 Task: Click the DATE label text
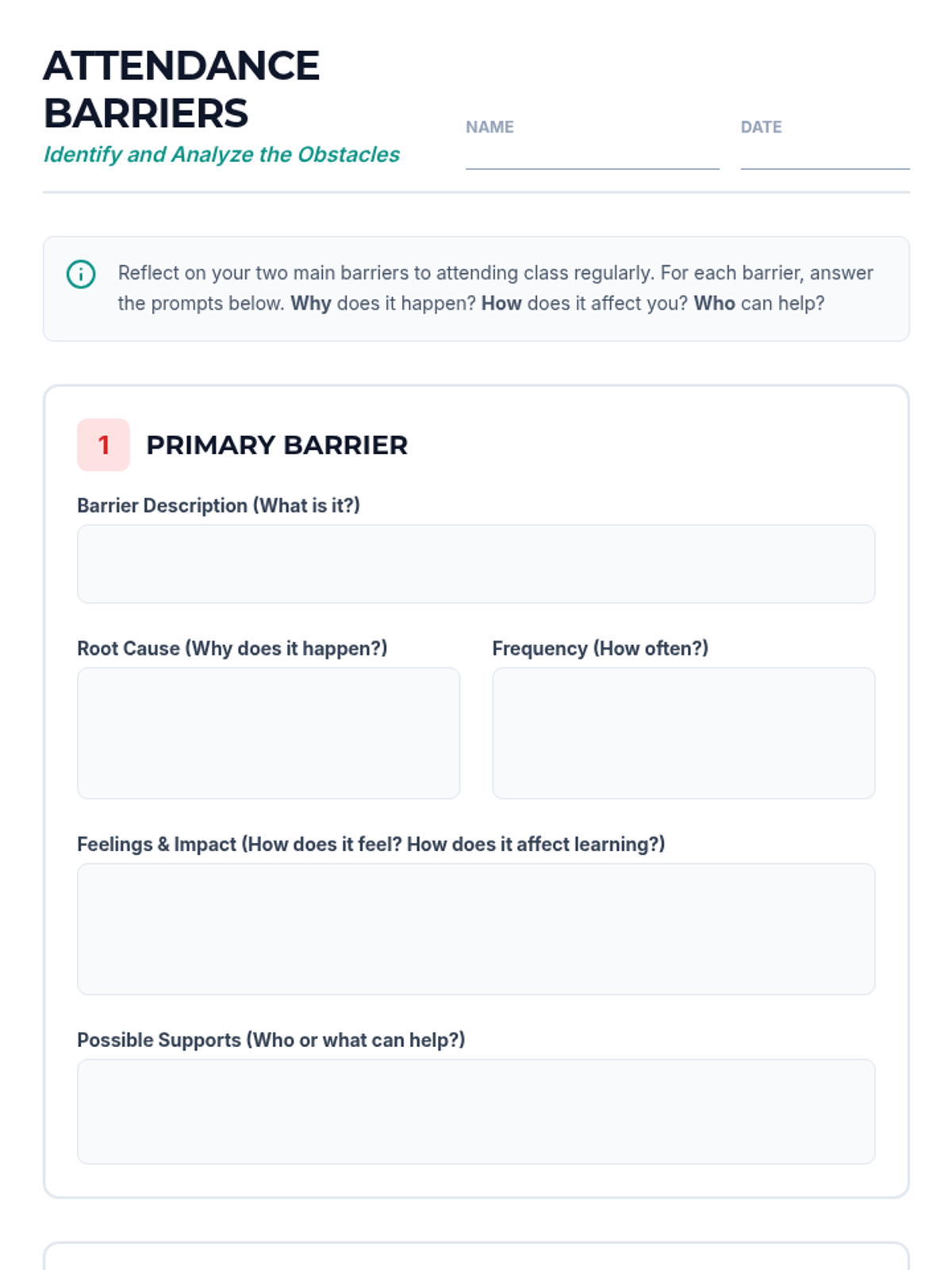pos(762,127)
